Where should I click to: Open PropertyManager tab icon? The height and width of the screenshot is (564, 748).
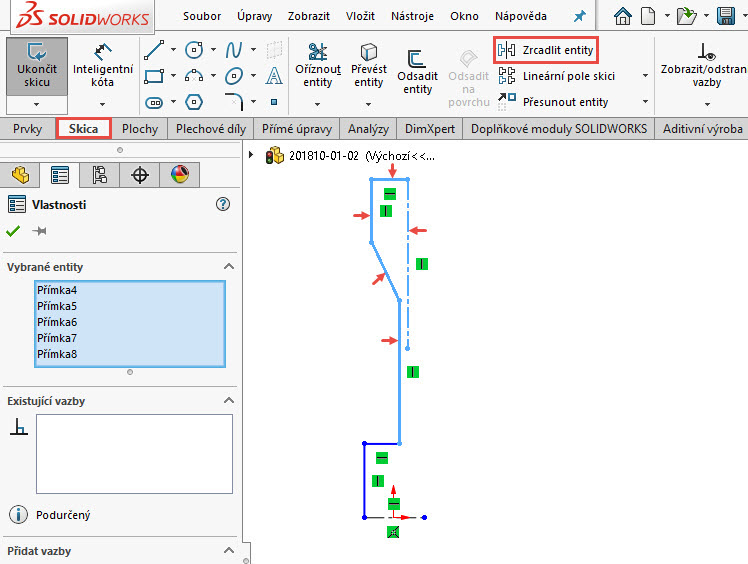pos(60,175)
